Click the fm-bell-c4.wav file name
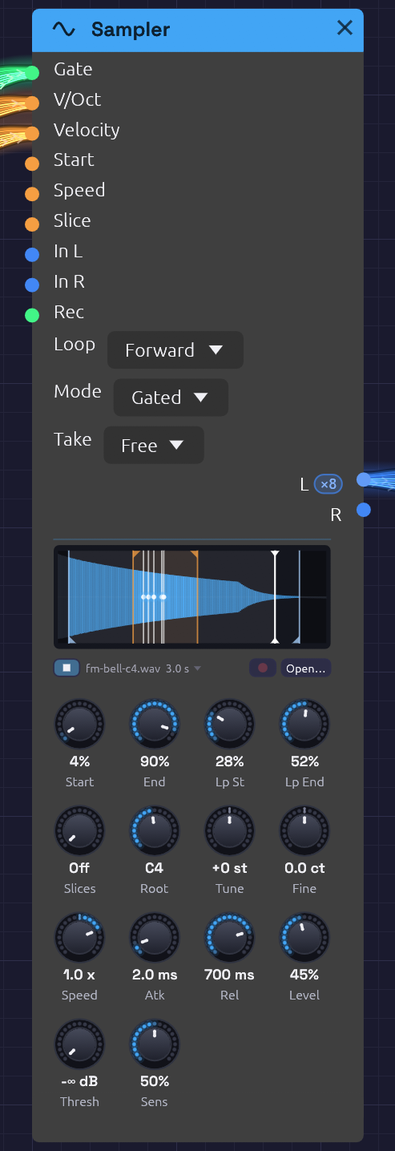 tap(123, 669)
